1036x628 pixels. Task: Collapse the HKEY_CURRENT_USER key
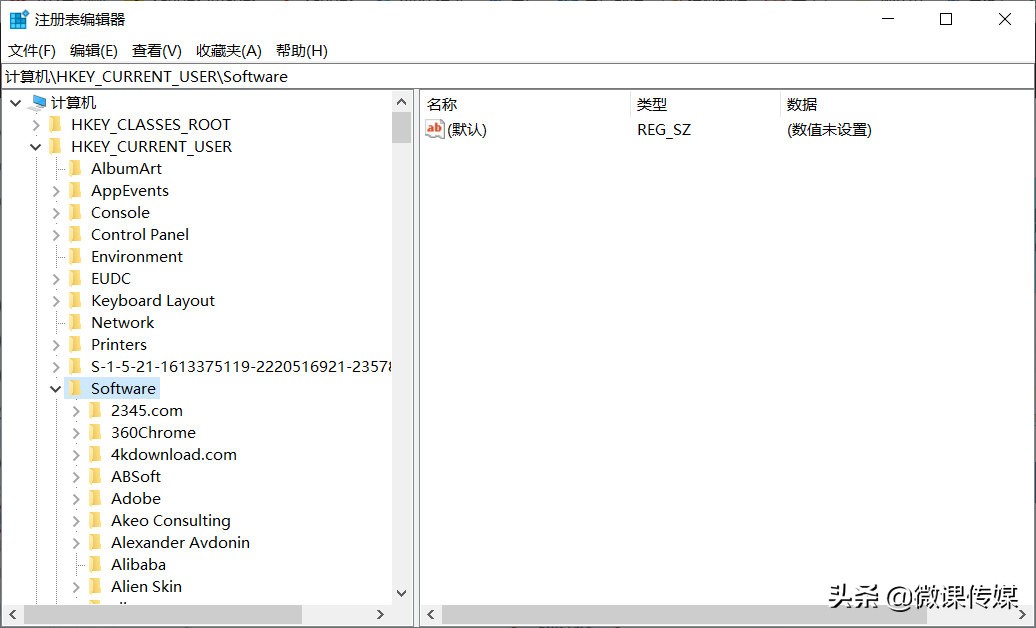(x=36, y=146)
